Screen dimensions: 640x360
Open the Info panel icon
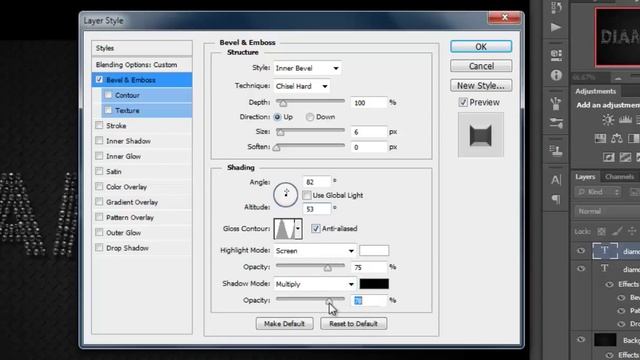tap(556, 75)
